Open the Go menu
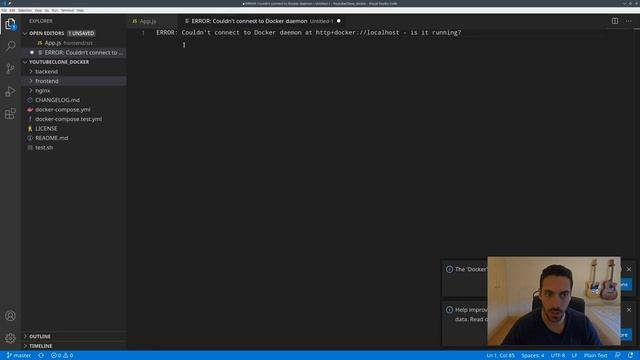 [47, 10]
